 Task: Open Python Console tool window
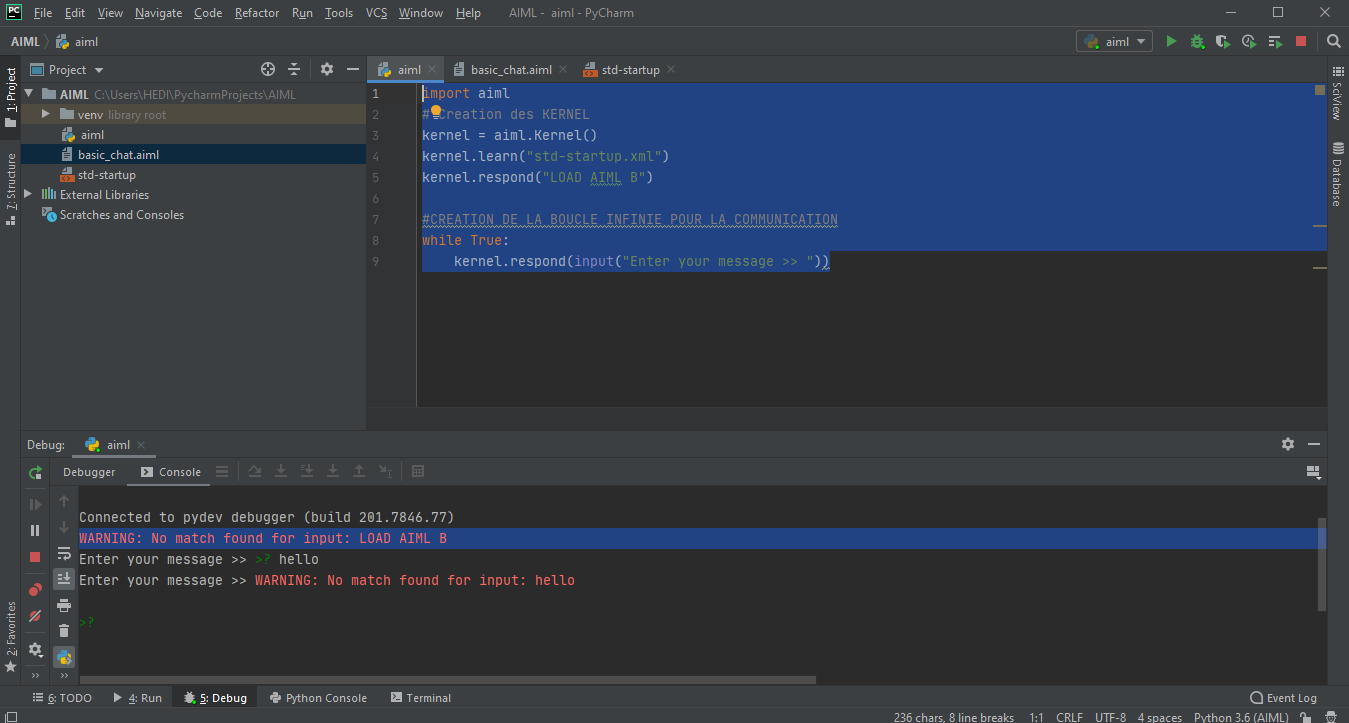tap(318, 698)
